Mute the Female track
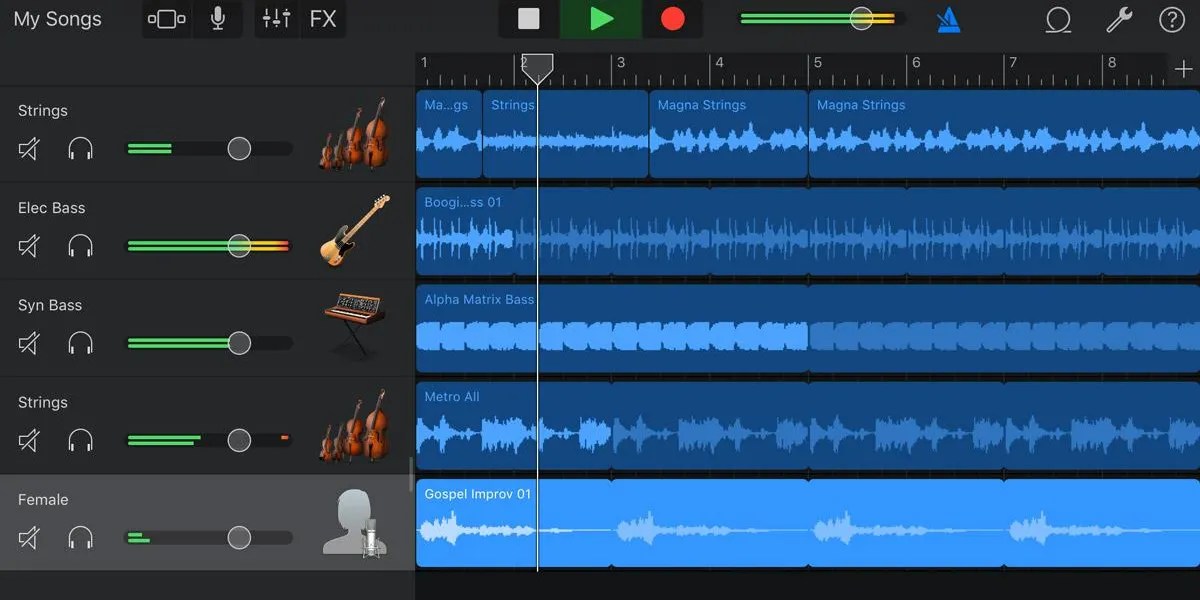This screenshot has width=1200, height=600. point(29,538)
